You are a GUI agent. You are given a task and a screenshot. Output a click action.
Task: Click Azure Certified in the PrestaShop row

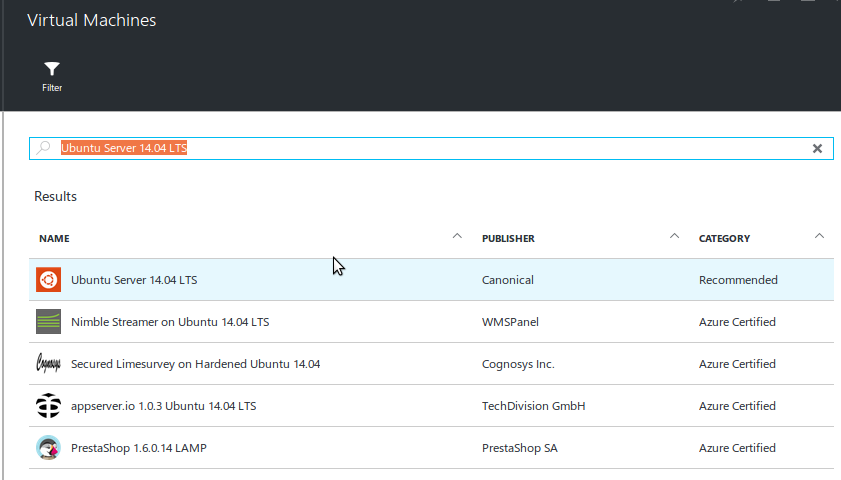[x=737, y=448]
